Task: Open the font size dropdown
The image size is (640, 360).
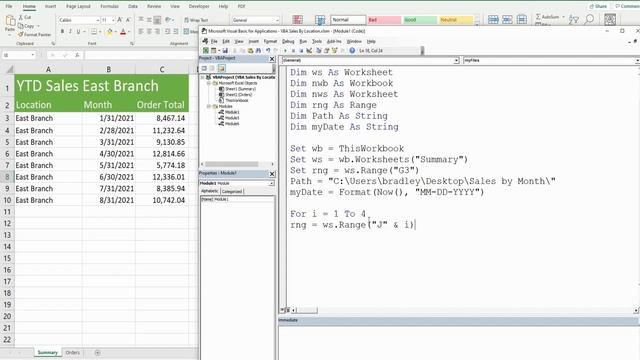Action: point(113,20)
